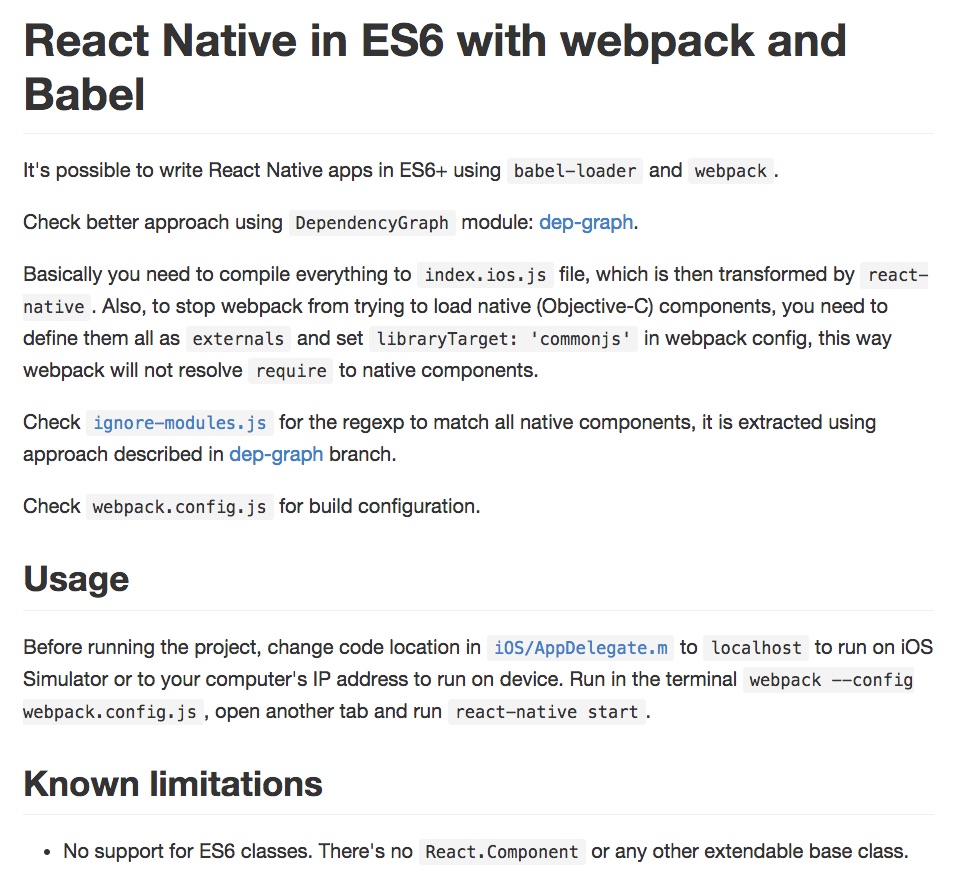Click the React.Component inline code

[x=502, y=852]
